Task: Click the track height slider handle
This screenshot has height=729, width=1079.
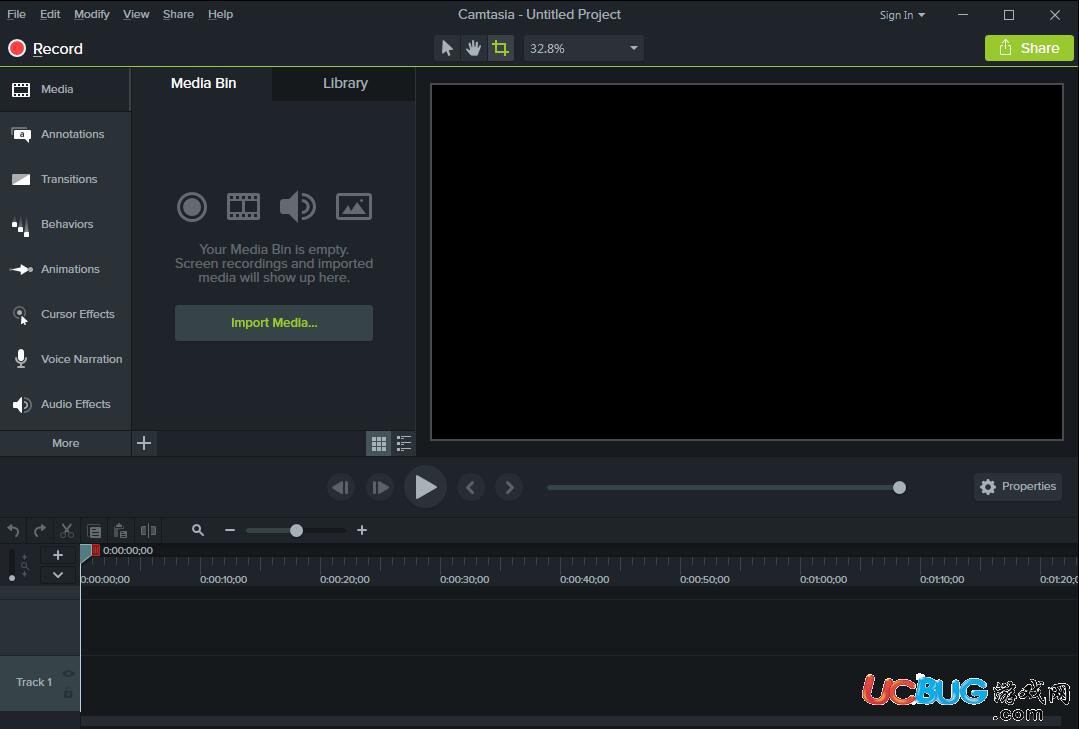Action: coord(12,578)
